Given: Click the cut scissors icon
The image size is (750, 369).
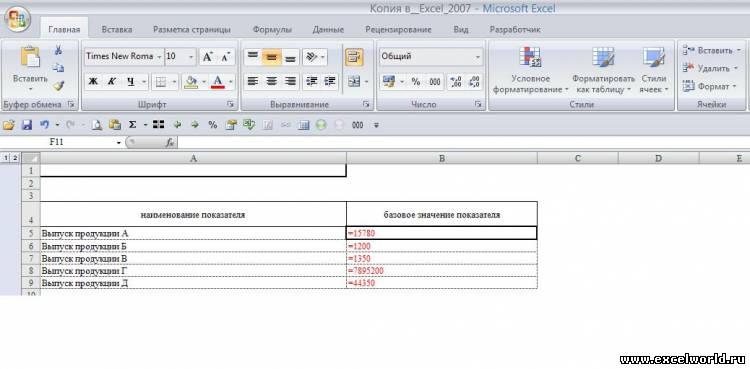Looking at the screenshot, I should (58, 50).
